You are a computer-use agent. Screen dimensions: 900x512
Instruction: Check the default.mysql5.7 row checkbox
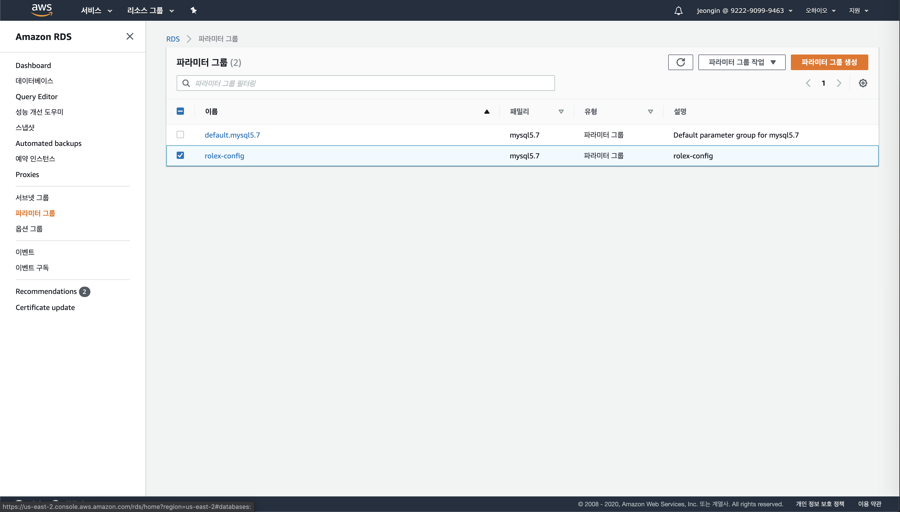coord(180,135)
